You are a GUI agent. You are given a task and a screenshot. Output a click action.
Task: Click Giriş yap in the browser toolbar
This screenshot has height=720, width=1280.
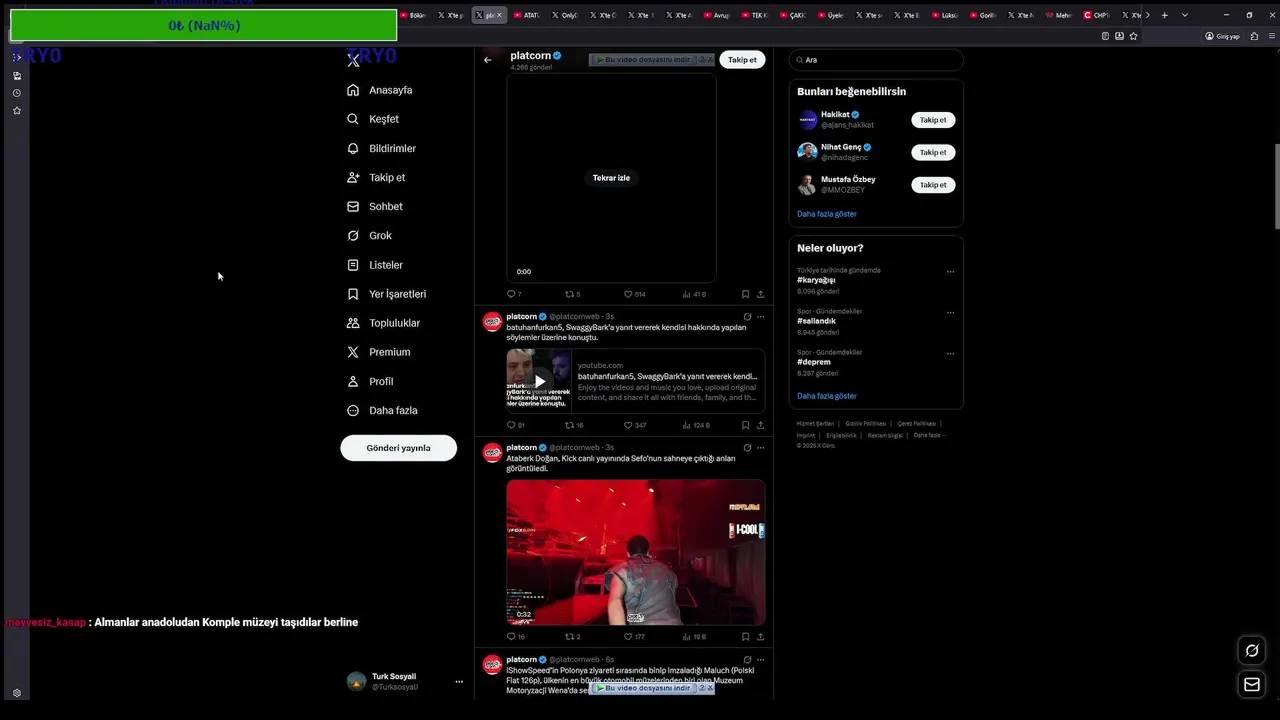(1223, 36)
